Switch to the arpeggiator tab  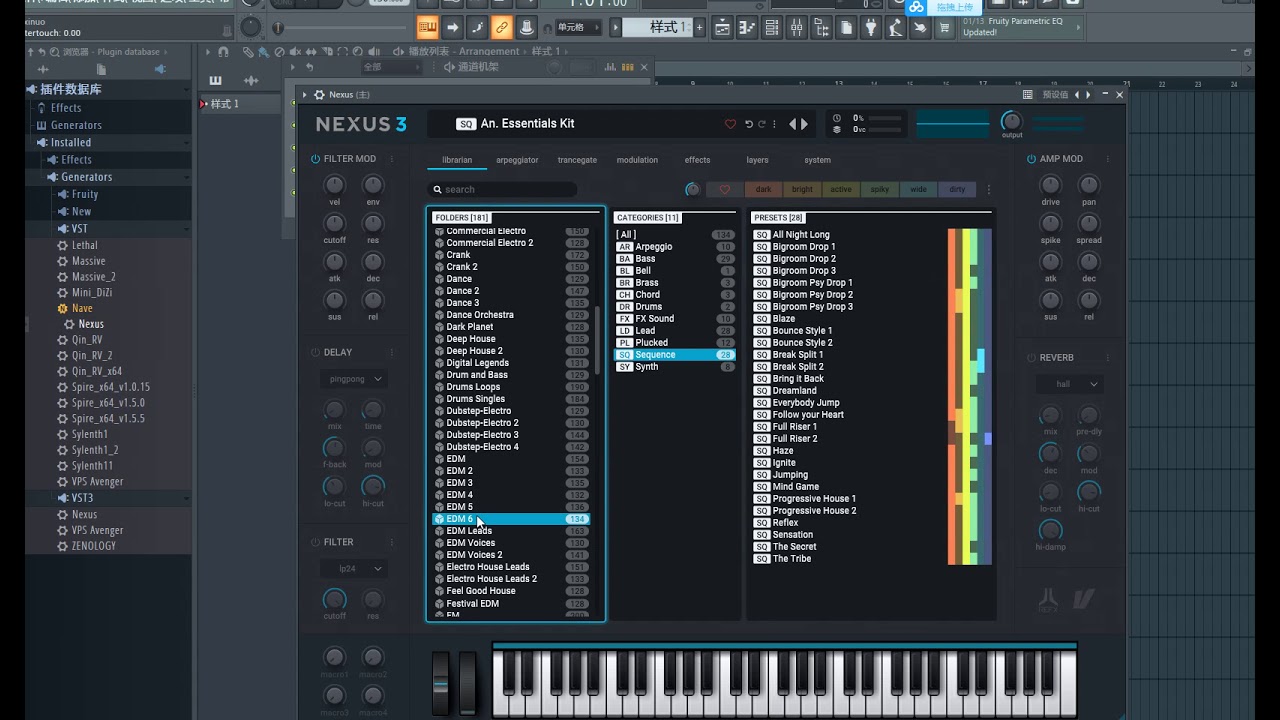[517, 160]
